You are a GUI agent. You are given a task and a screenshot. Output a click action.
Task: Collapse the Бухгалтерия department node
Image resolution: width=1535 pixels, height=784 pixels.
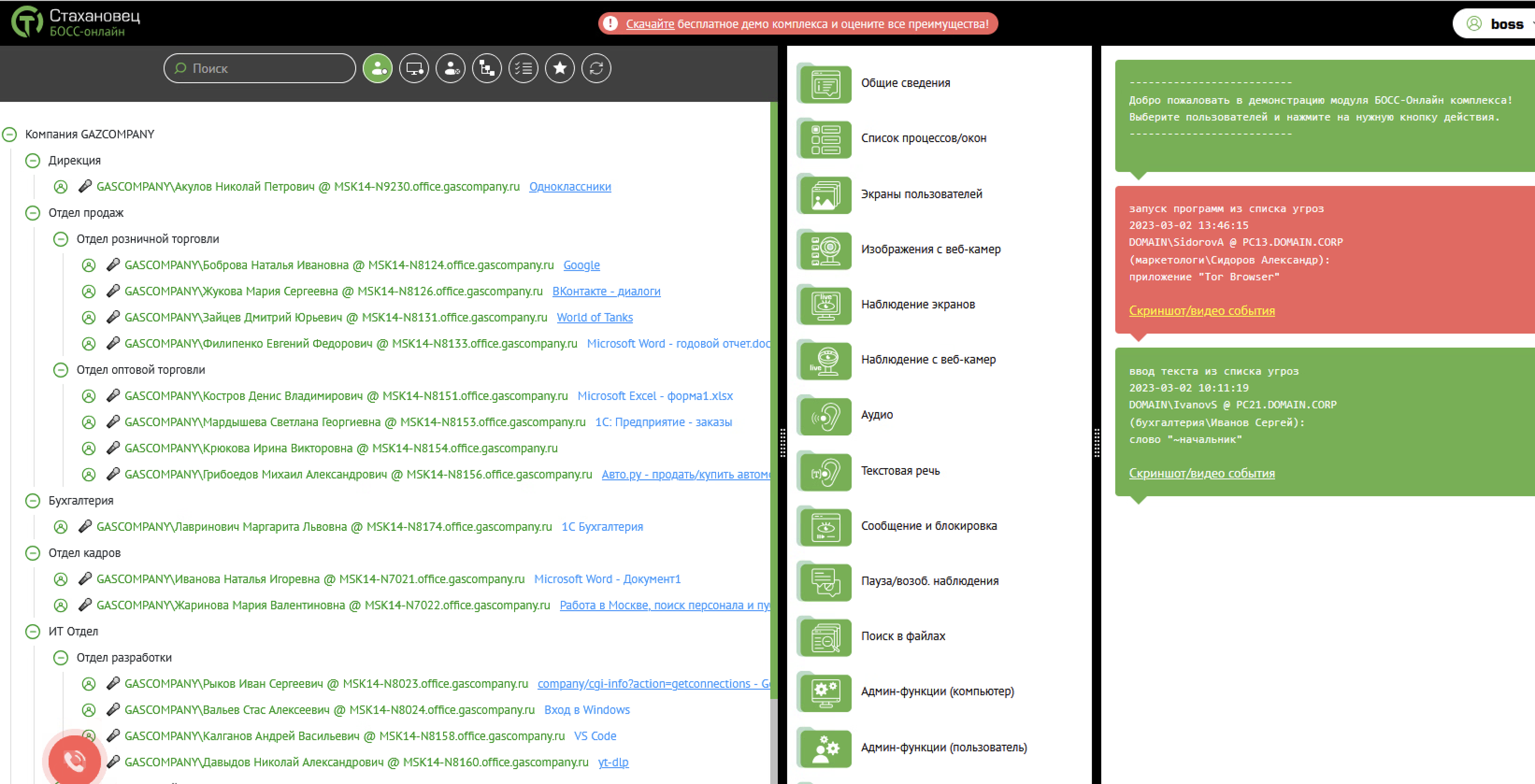pyautogui.click(x=33, y=501)
